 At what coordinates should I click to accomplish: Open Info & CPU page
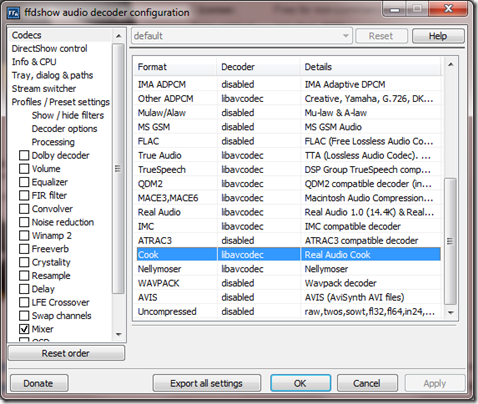coord(34,62)
